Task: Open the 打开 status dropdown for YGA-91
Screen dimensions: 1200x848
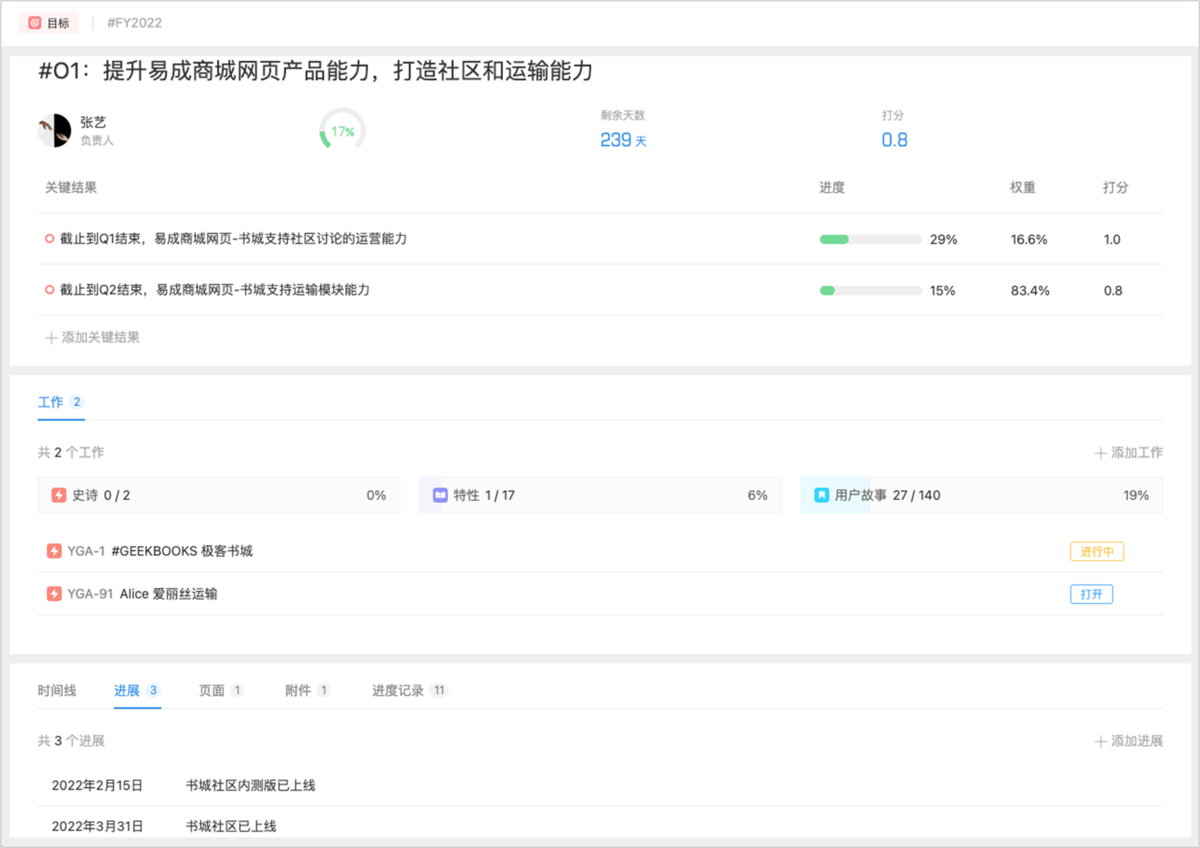Action: point(1091,594)
